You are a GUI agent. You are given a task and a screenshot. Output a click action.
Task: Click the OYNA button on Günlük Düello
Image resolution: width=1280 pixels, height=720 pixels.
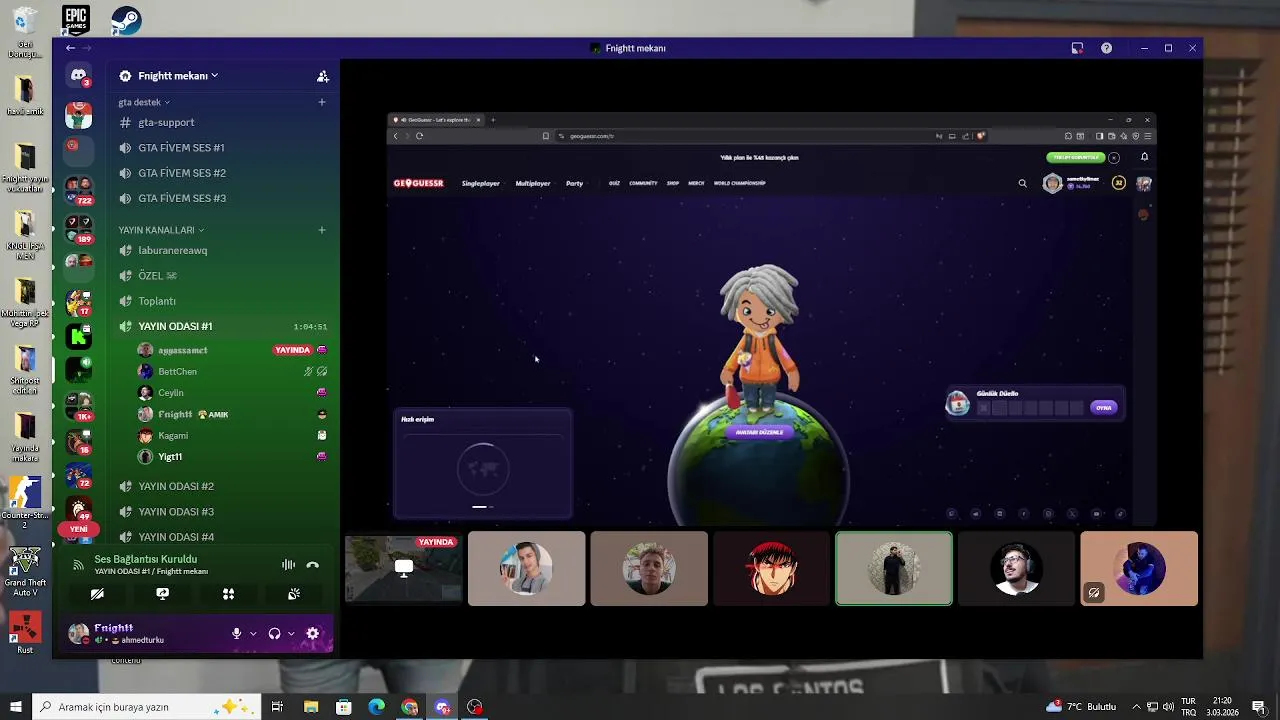click(1103, 407)
